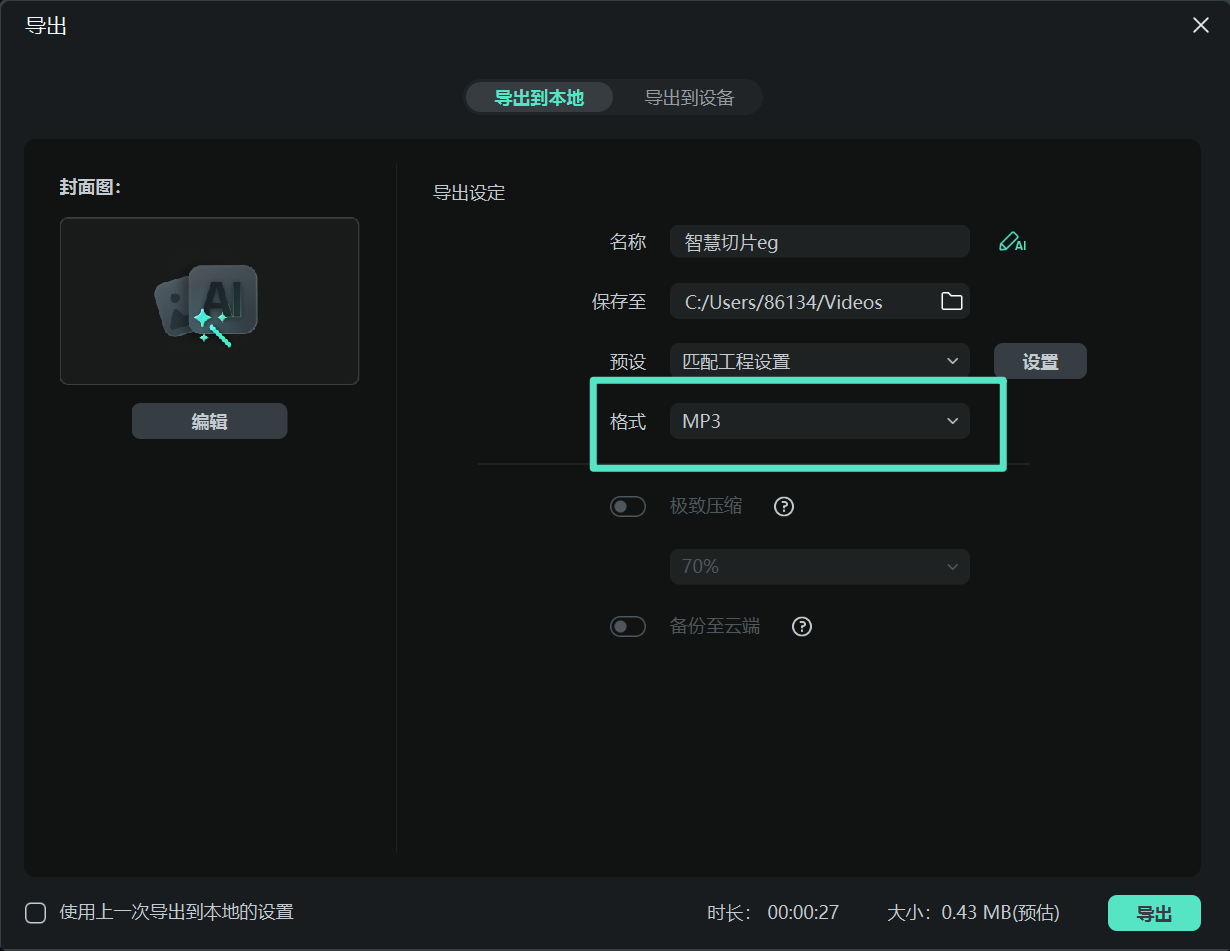Click the 编辑 button under the cover image
The height and width of the screenshot is (951, 1230).
tap(209, 421)
